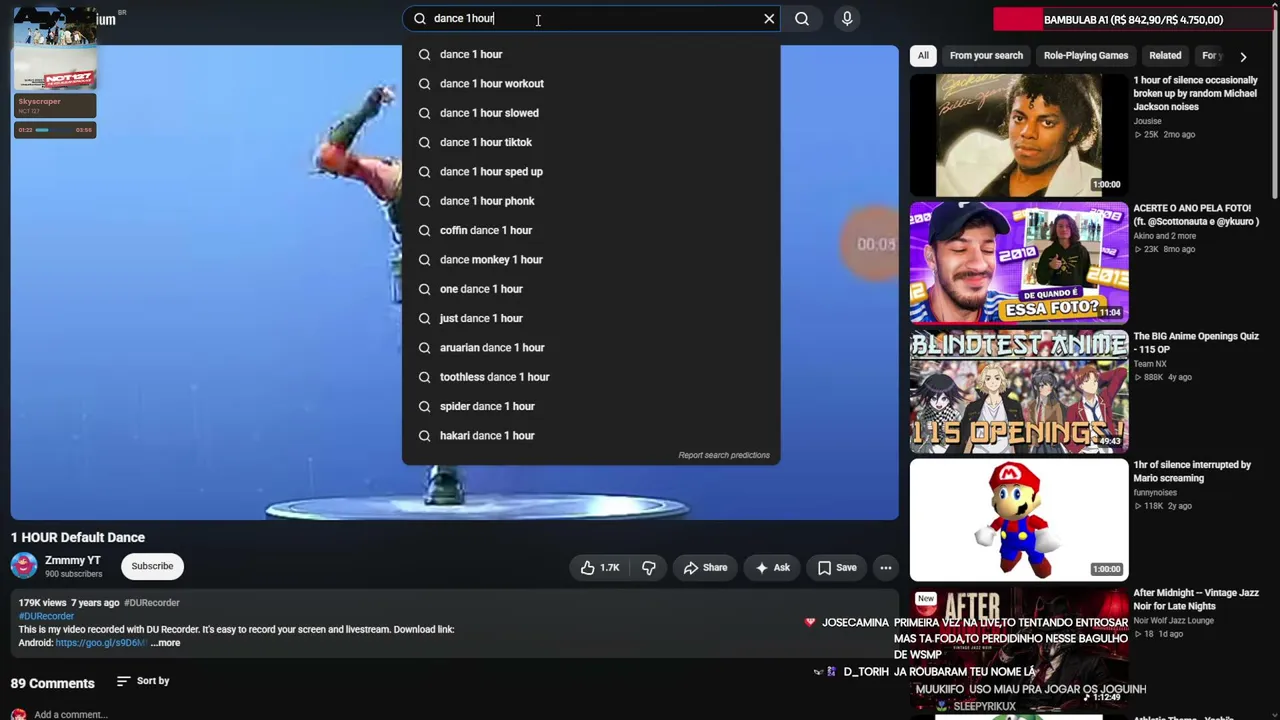This screenshot has height=720, width=1280.
Task: Open "1hr of silence interrupted by Mario screaming" title
Action: [x=1192, y=471]
